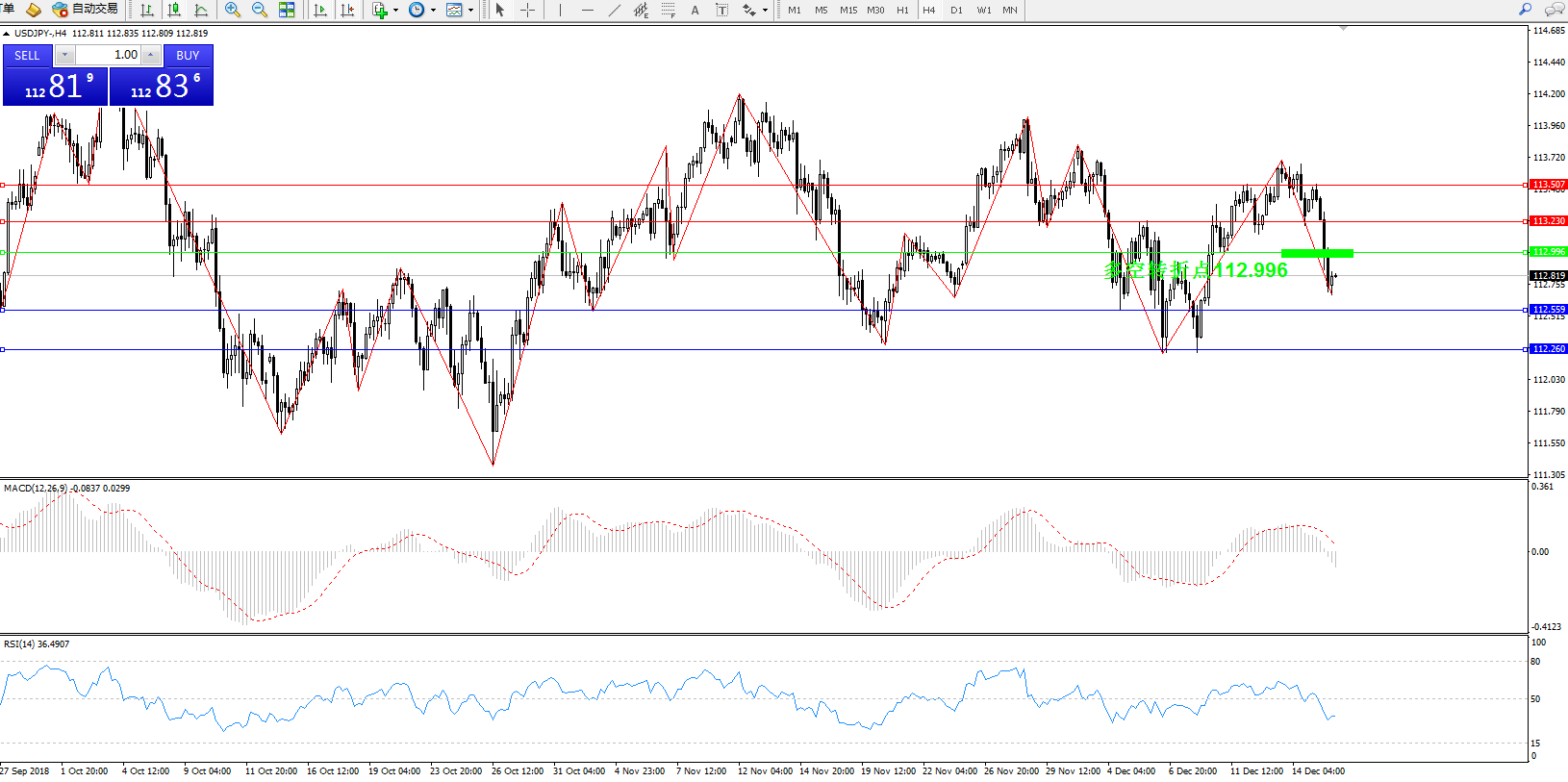Toggle the chart shift button
Viewport: 1568px width, 782px height.
click(347, 10)
